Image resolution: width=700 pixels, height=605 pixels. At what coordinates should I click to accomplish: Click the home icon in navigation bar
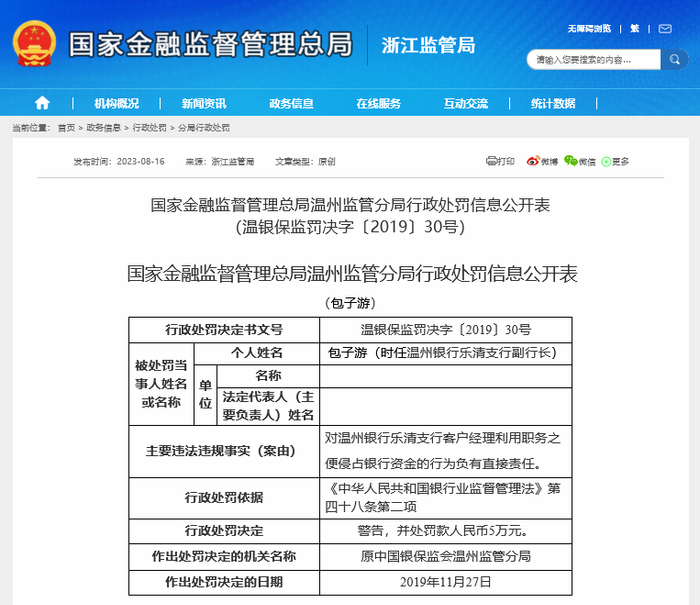click(x=42, y=103)
